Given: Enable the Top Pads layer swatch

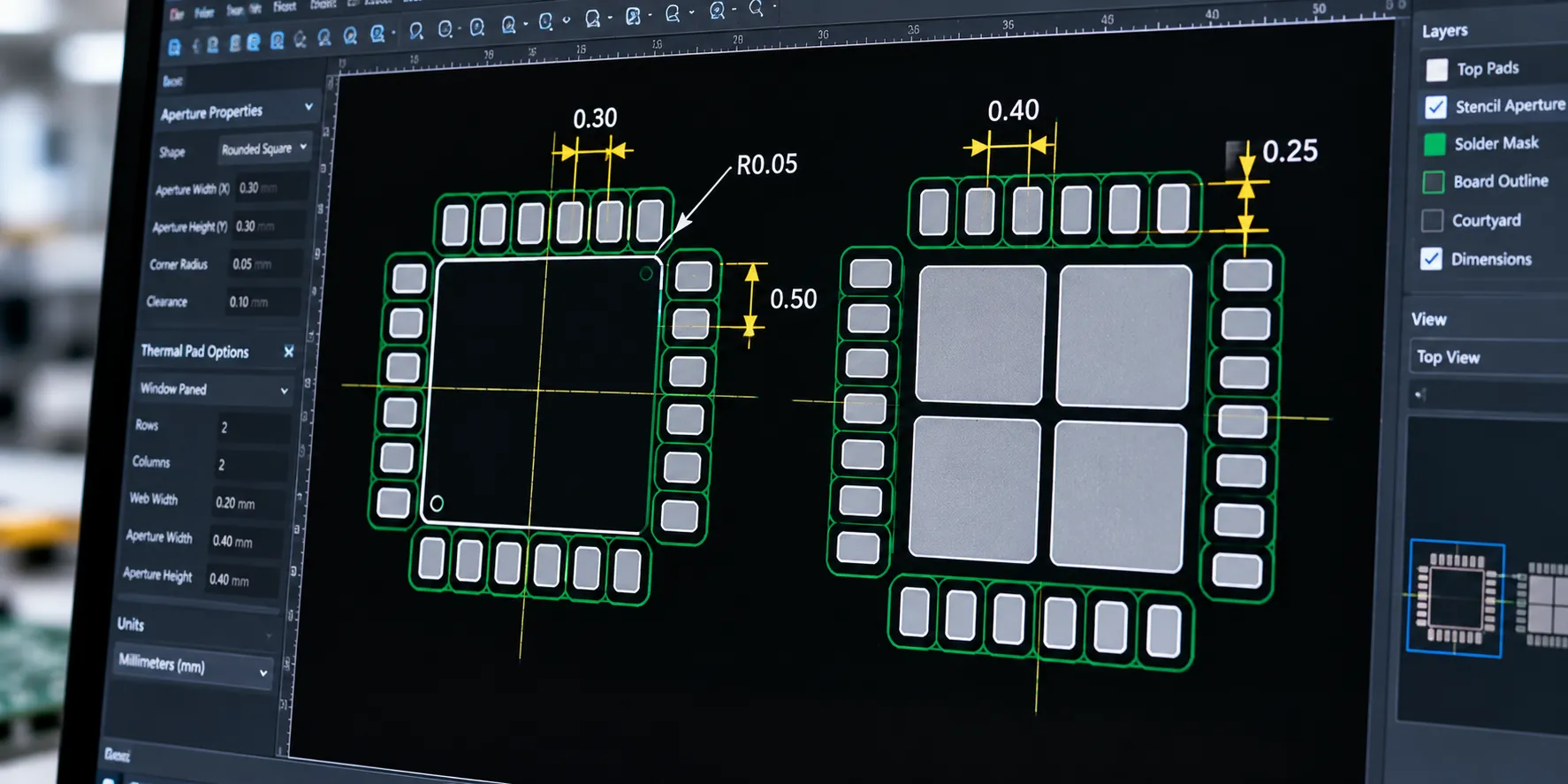Looking at the screenshot, I should 1437,69.
